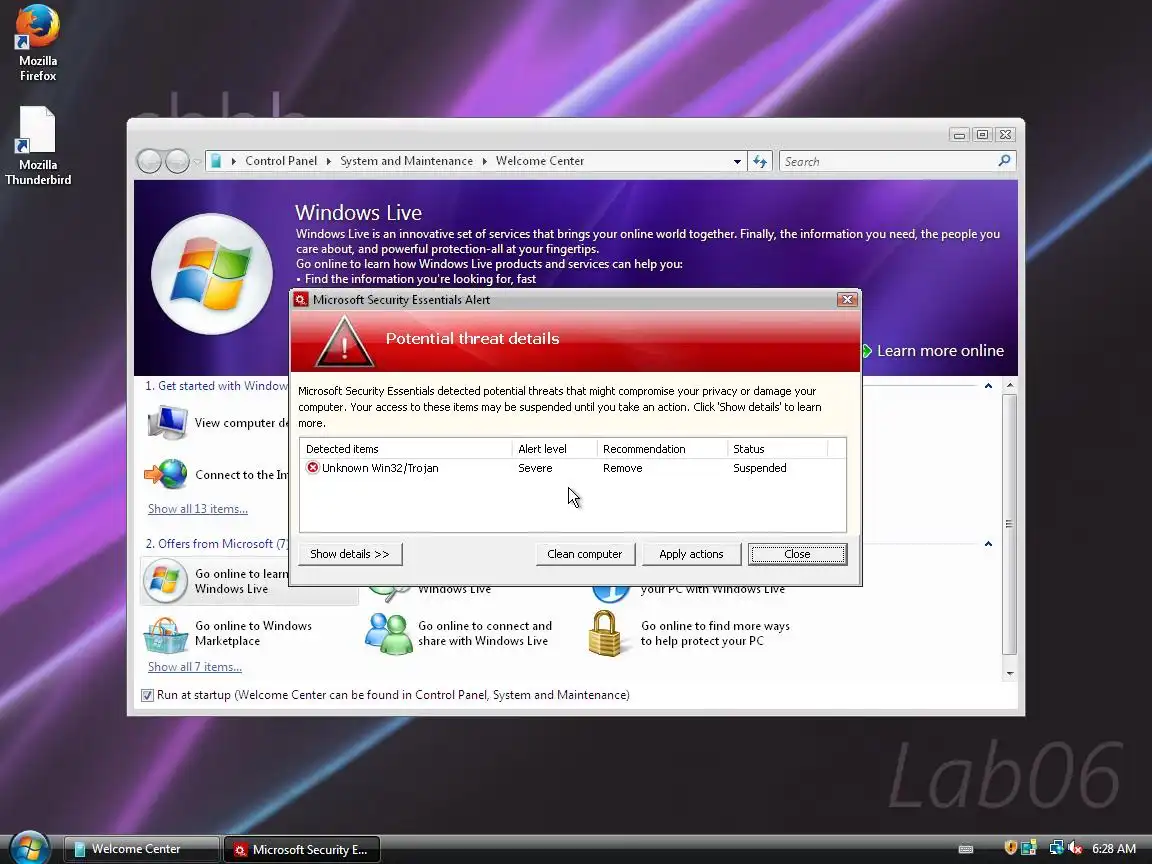Click the colored flag tray icon
1152x864 pixels.
tap(1029, 848)
